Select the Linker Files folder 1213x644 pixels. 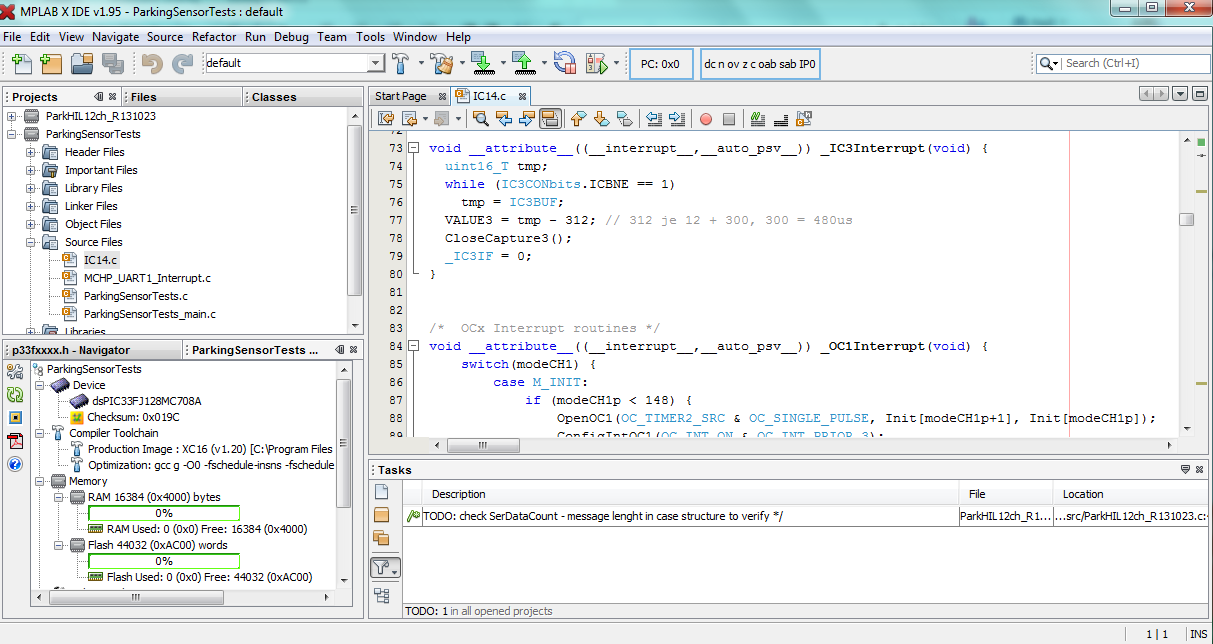91,206
